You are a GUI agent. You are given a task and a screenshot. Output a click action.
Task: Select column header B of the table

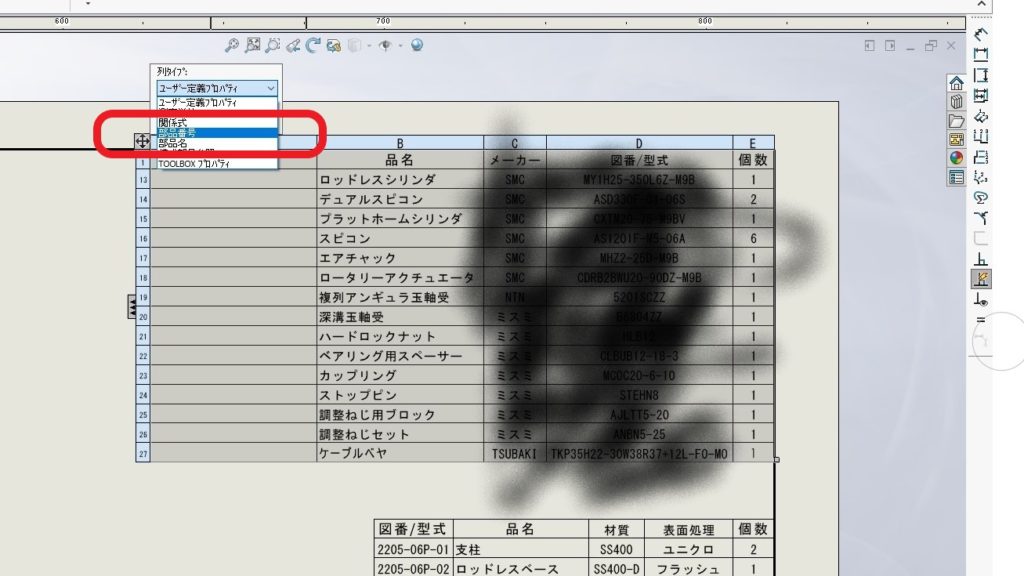pos(399,143)
